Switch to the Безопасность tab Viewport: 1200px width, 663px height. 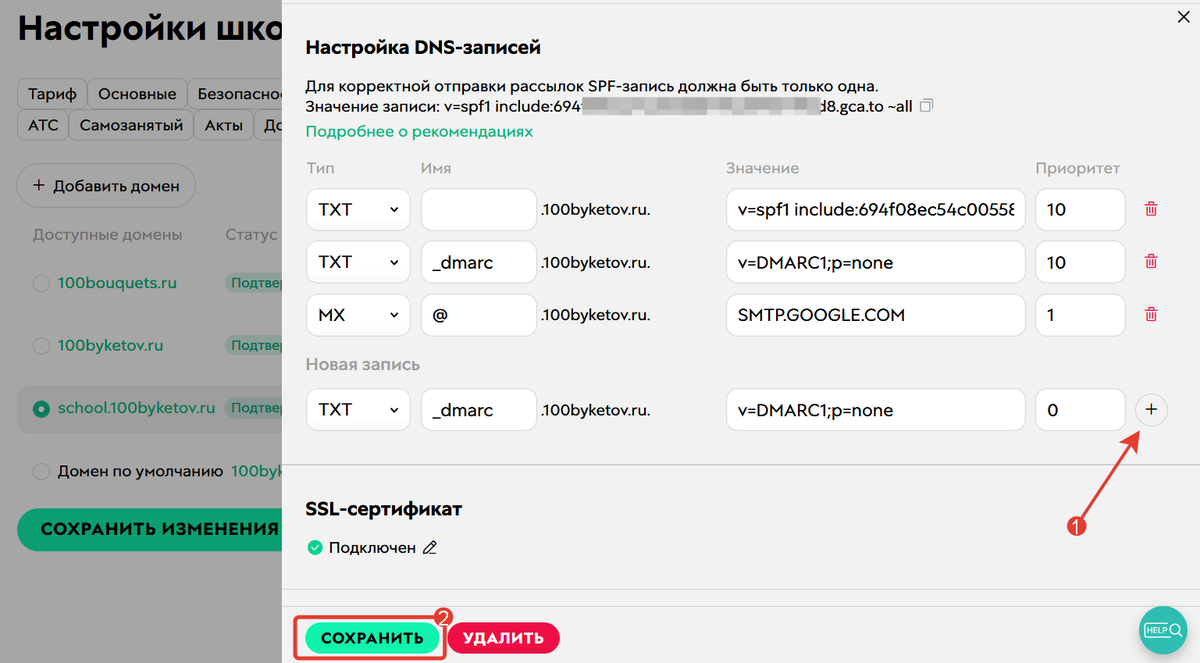pyautogui.click(x=236, y=94)
